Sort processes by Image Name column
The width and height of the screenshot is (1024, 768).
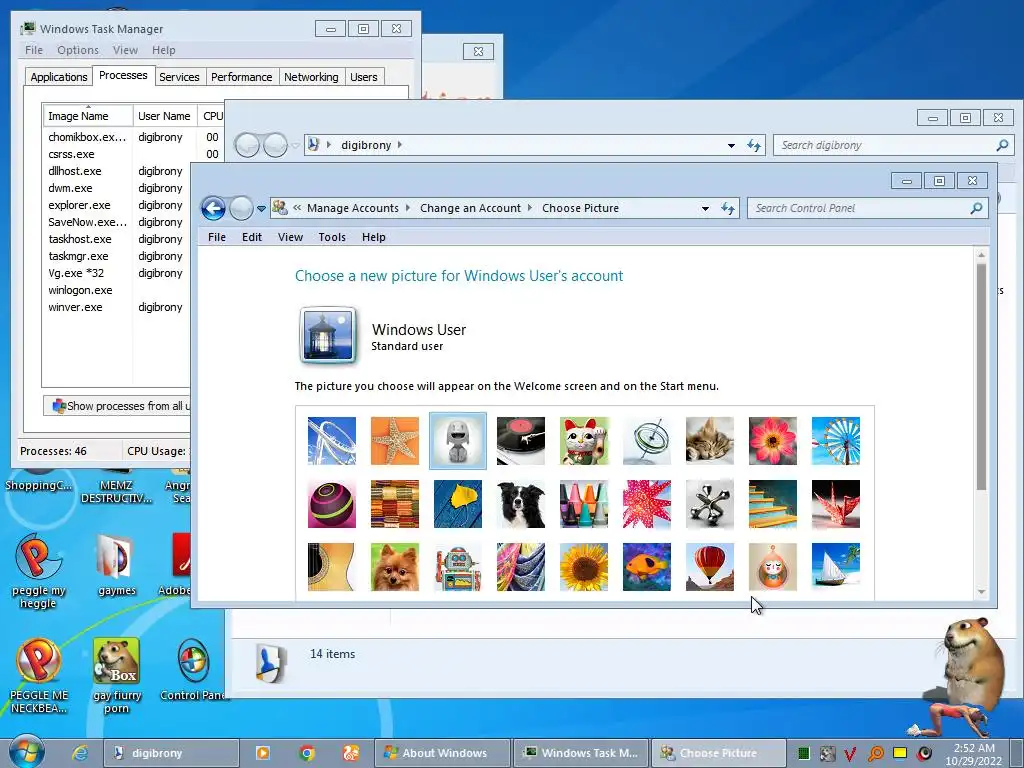tap(87, 116)
